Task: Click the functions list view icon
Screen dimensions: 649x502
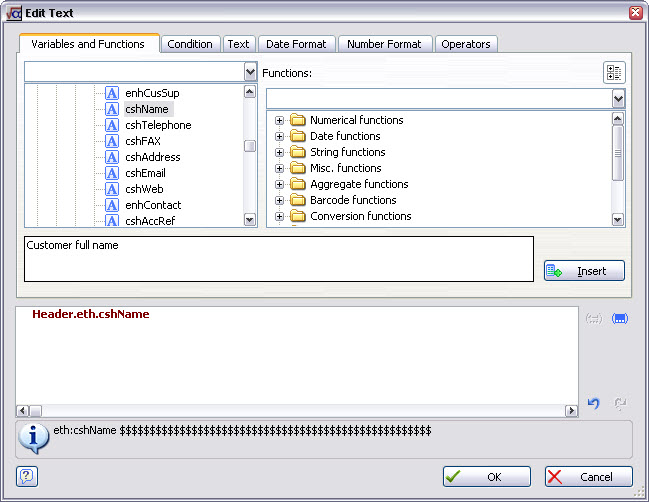Action: [614, 73]
